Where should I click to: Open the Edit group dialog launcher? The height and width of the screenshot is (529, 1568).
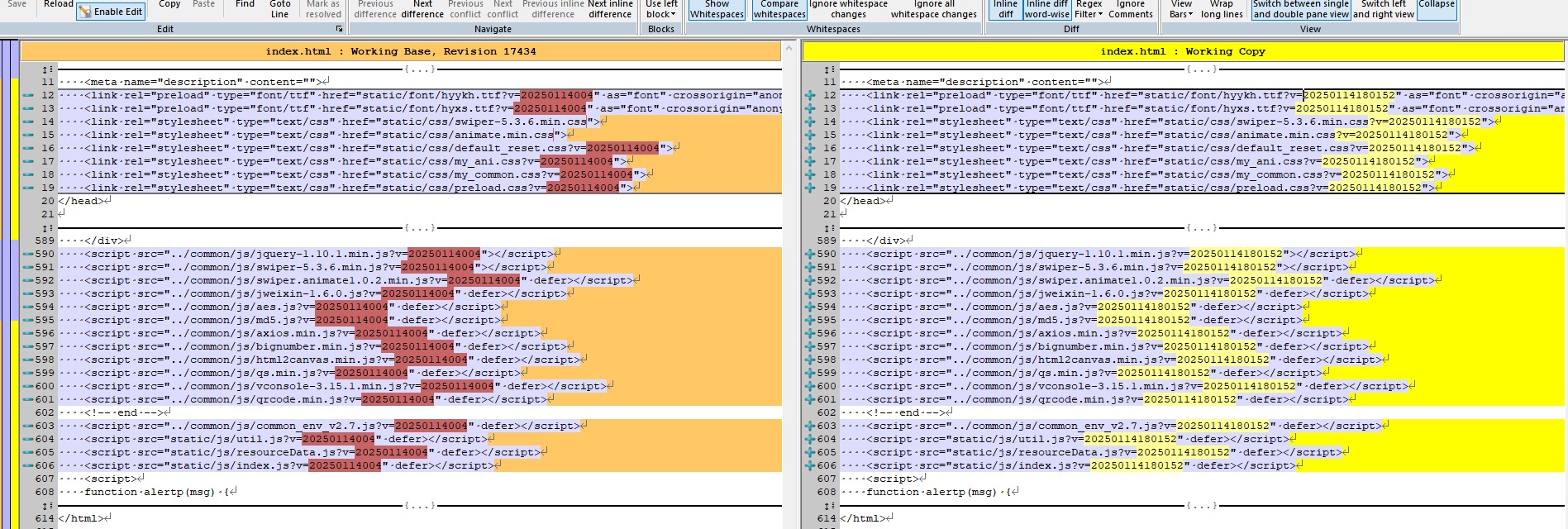339,29
